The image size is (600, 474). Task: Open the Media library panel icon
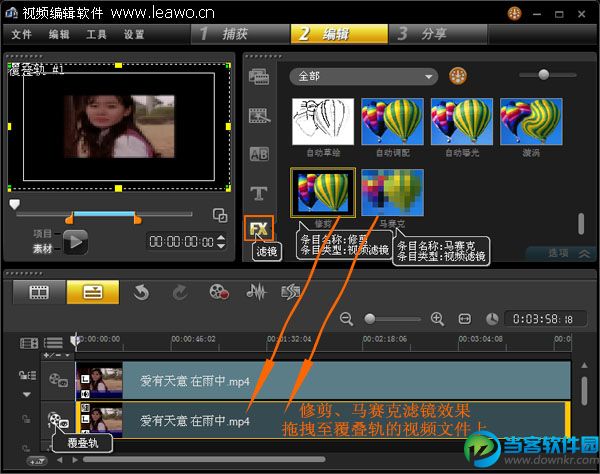[x=259, y=79]
